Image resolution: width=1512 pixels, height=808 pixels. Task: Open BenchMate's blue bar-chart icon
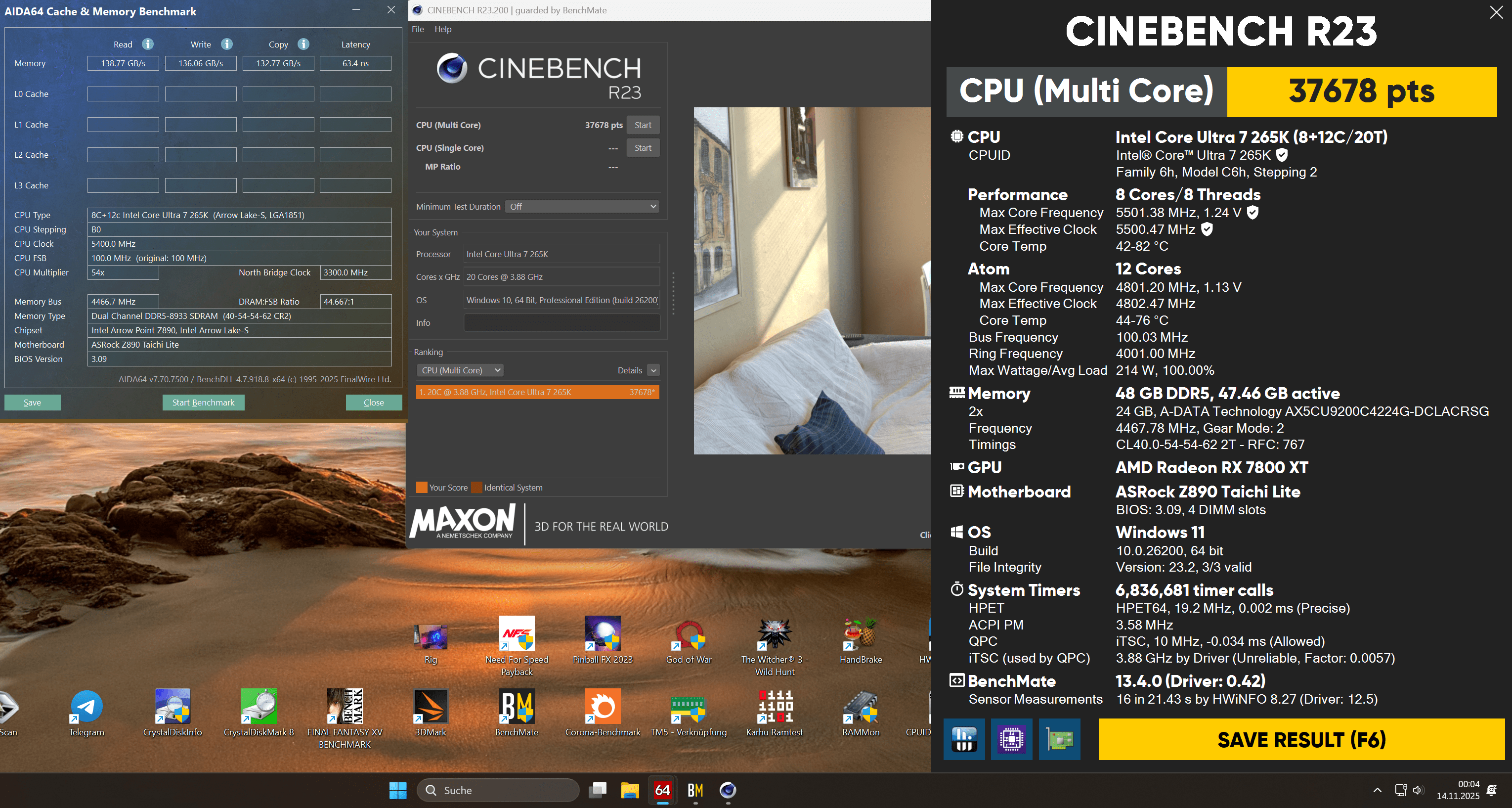click(x=964, y=739)
